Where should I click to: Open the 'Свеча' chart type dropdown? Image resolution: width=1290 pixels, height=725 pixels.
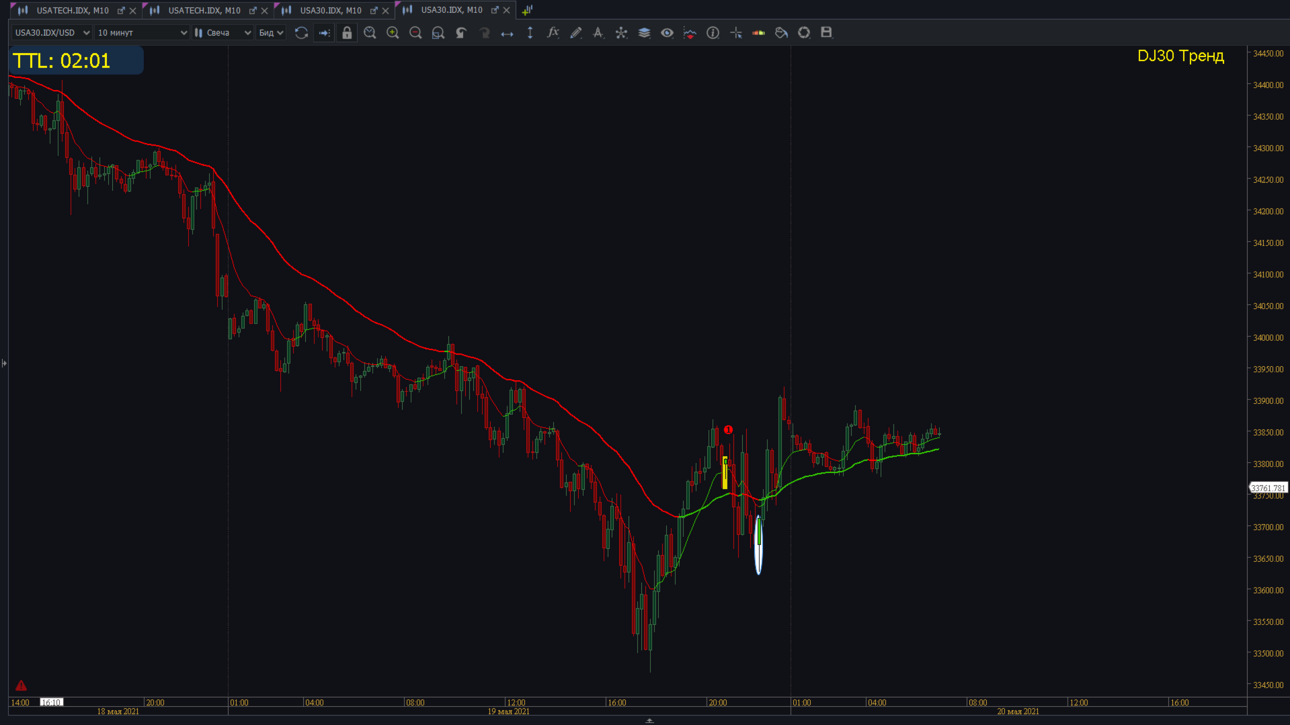(x=223, y=33)
